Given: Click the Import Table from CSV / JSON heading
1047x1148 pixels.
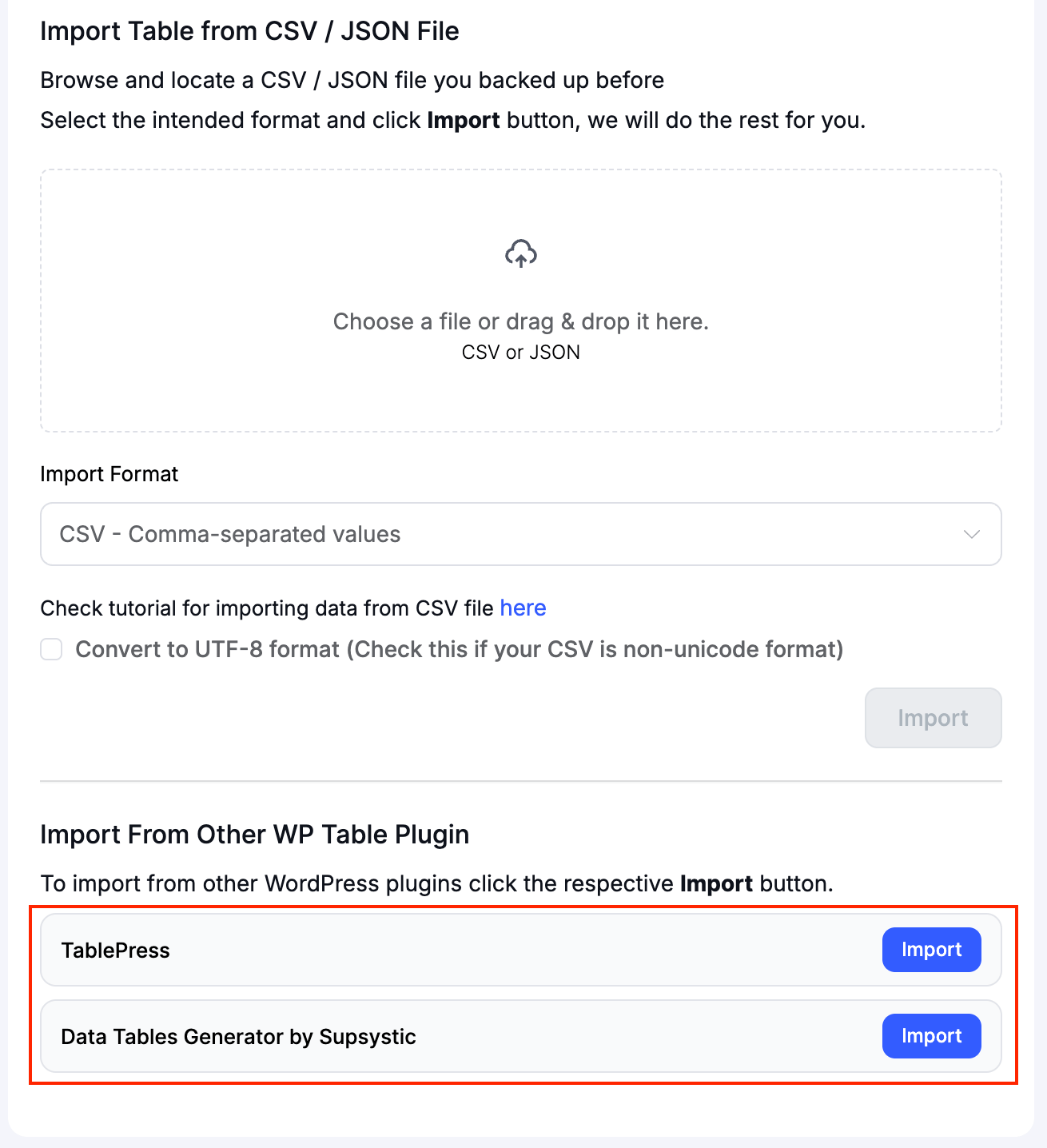Looking at the screenshot, I should [x=250, y=30].
